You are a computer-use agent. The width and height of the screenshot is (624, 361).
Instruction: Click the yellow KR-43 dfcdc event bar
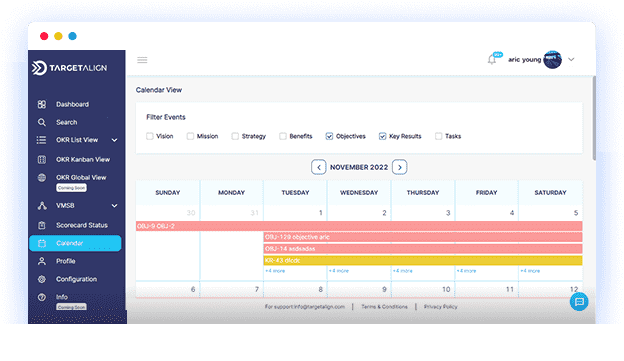423,260
